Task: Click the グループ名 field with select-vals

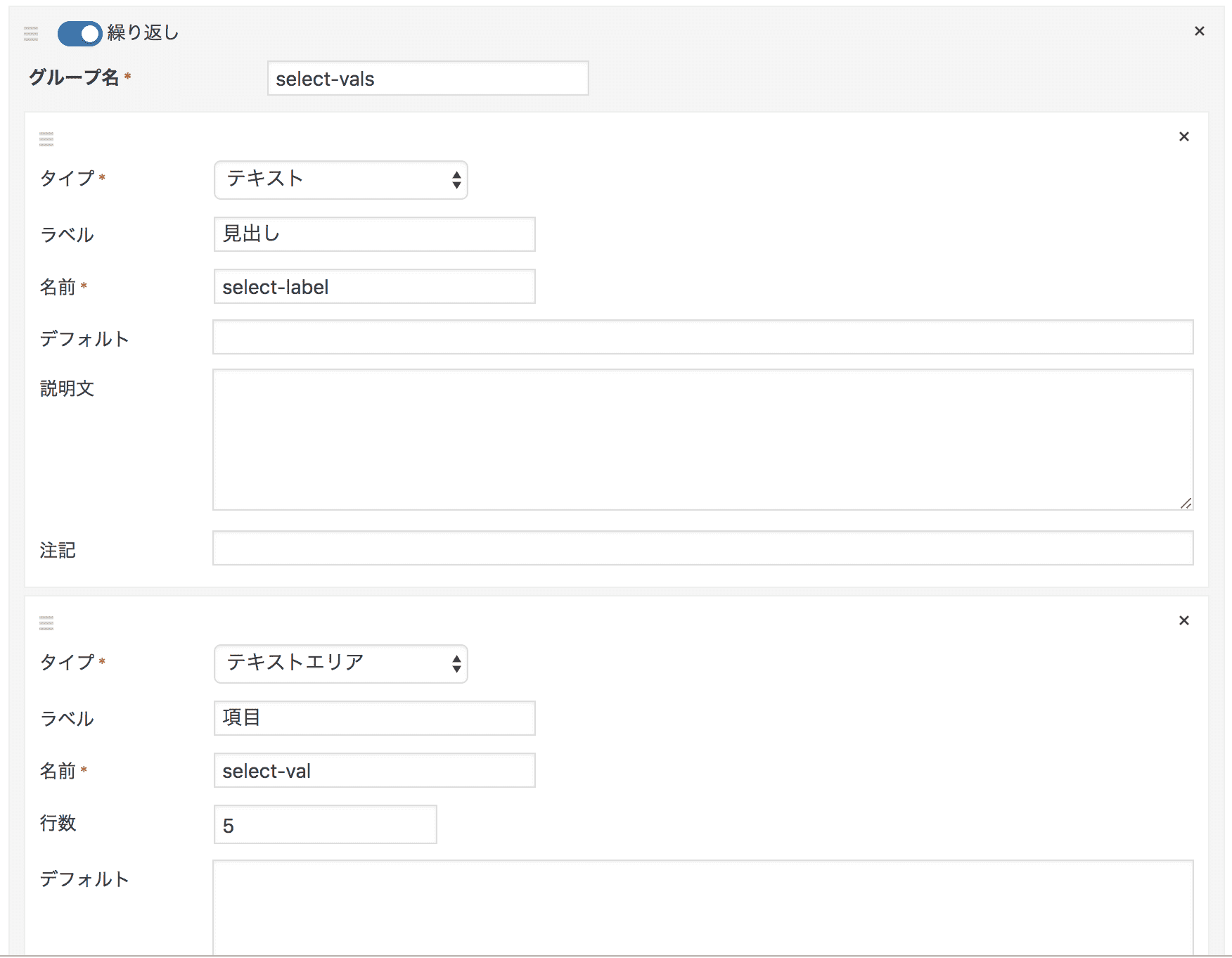Action: 428,78
